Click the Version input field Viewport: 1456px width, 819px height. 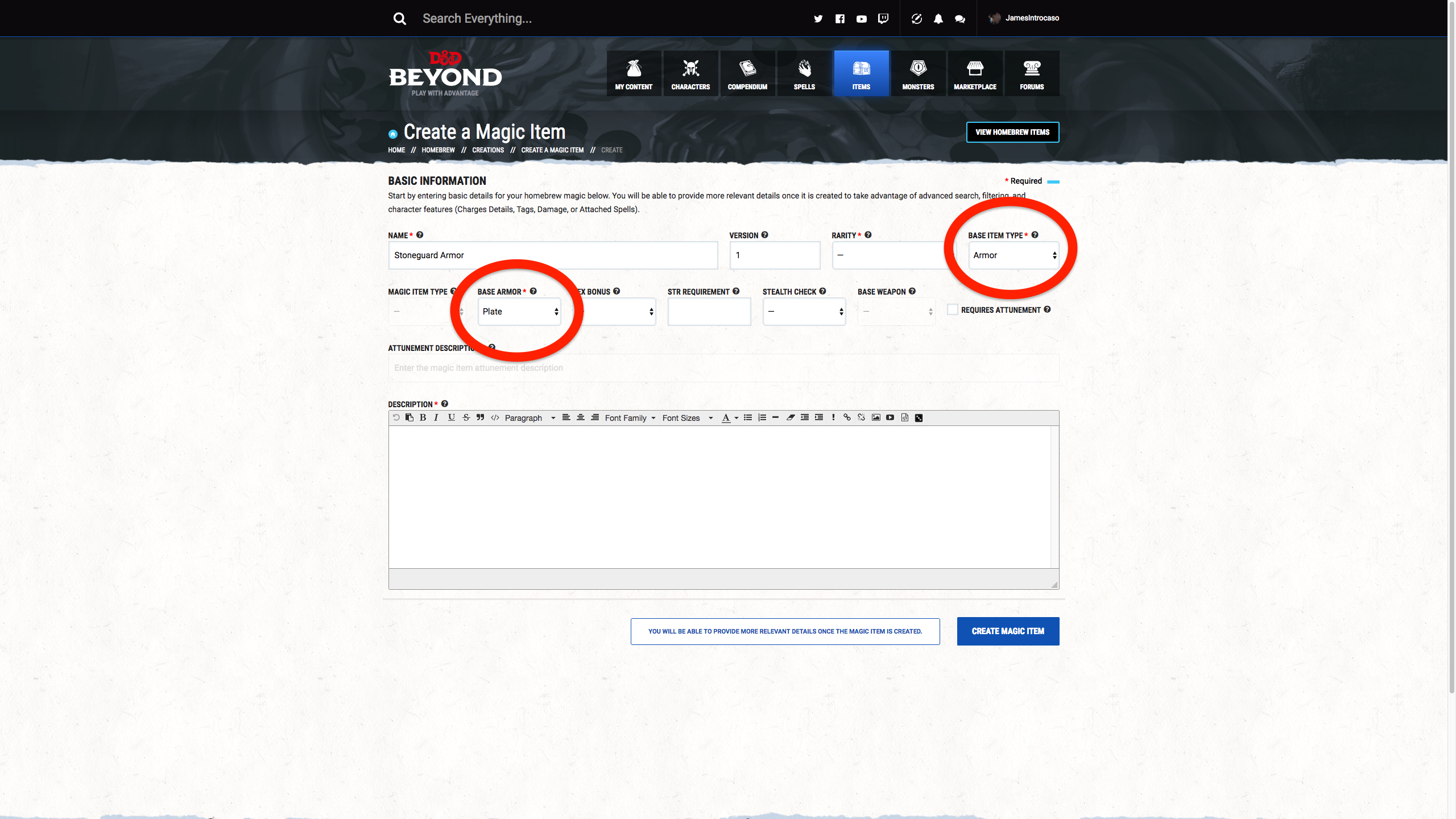coord(775,255)
